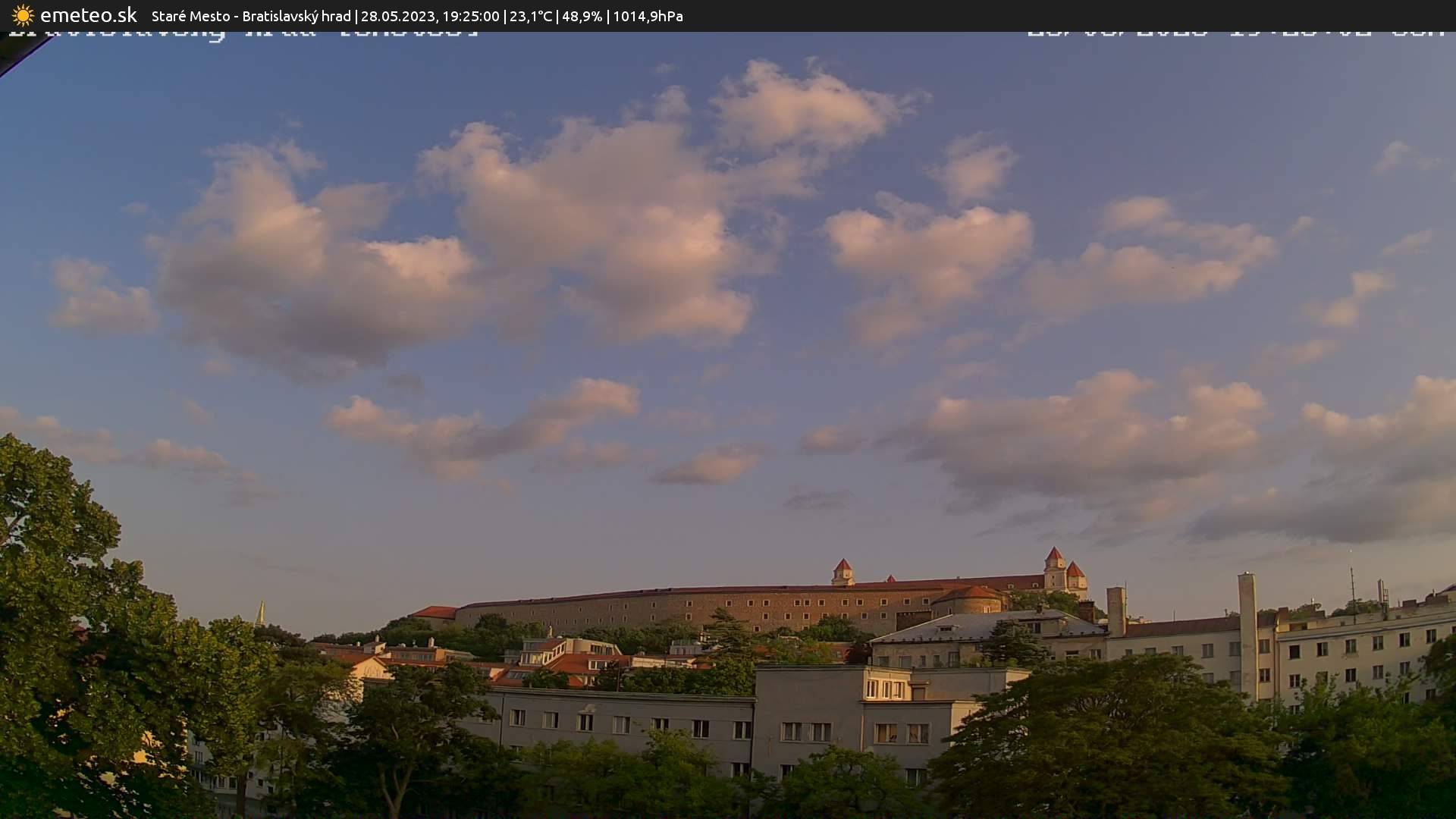Click the timestamp 28.05.2023, 19:25:00
This screenshot has height=819, width=1456.
pyautogui.click(x=431, y=16)
